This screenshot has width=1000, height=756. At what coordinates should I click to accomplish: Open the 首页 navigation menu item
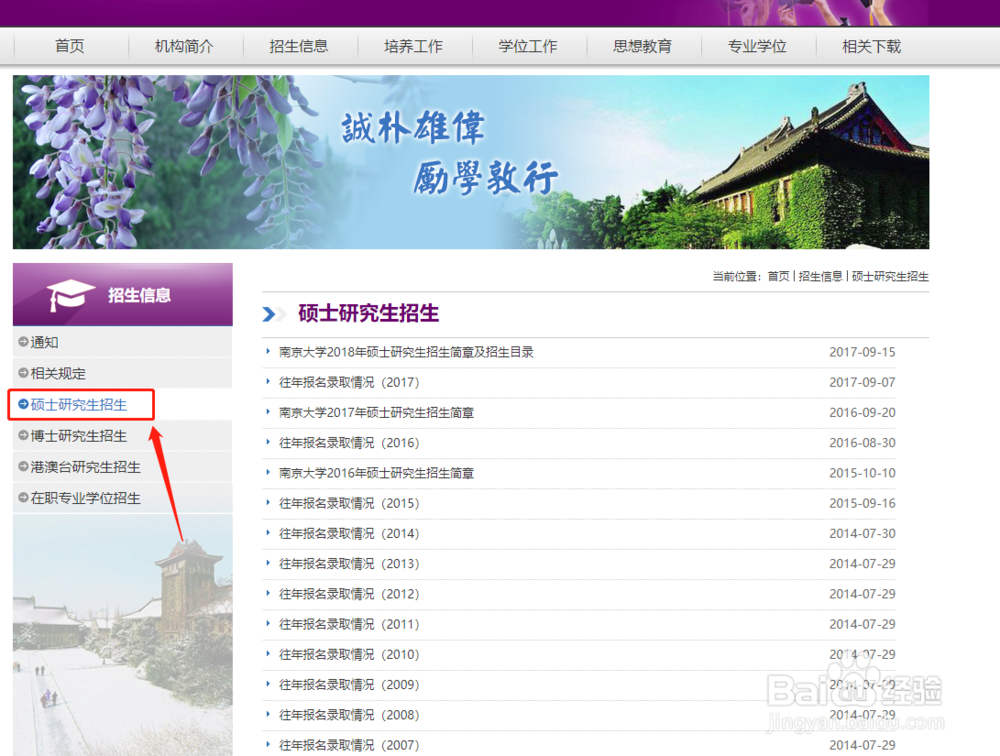tap(70, 46)
